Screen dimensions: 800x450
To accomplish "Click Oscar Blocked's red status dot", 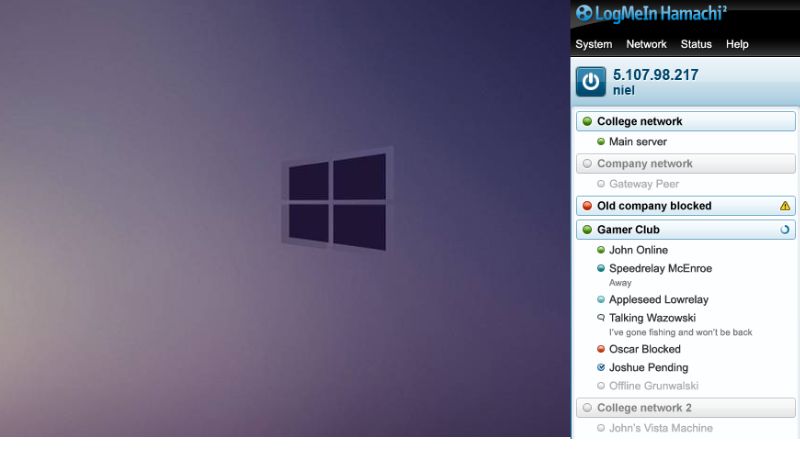I will [x=601, y=349].
